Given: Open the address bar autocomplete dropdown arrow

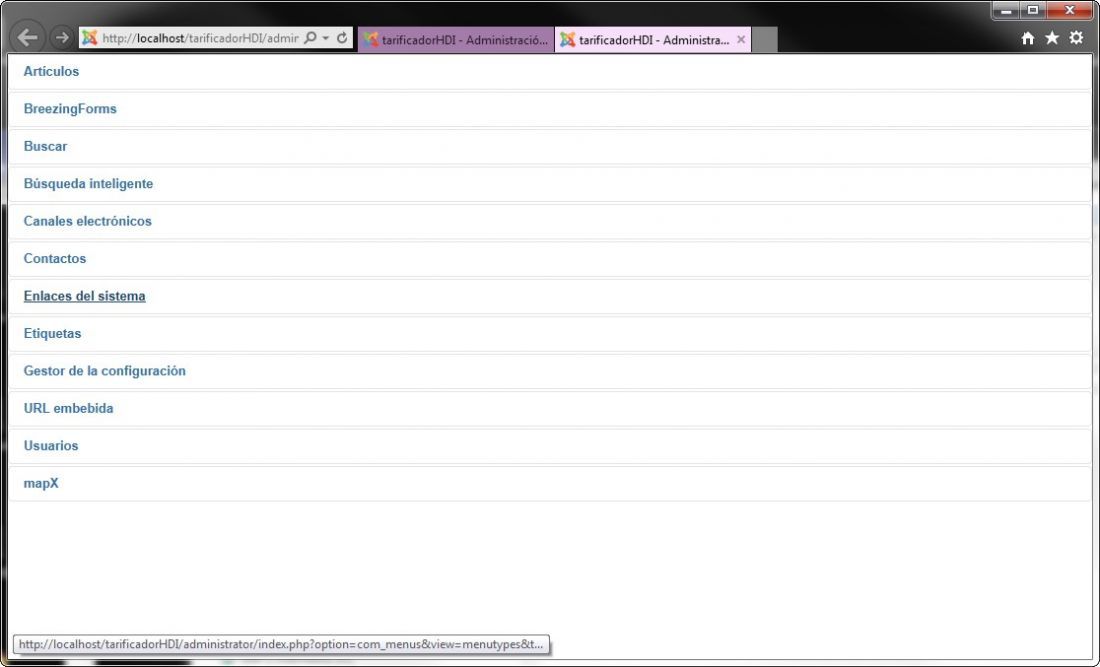Looking at the screenshot, I should [x=326, y=38].
